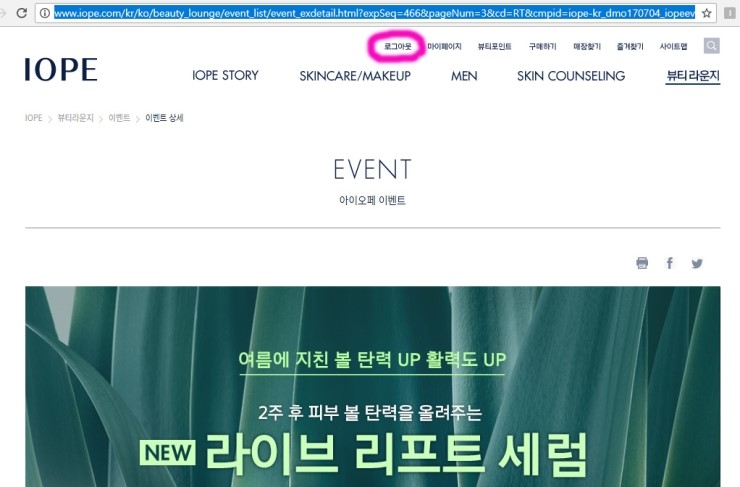Click the browser address bar URL
Screen dimensions: 740x487
click(x=374, y=13)
